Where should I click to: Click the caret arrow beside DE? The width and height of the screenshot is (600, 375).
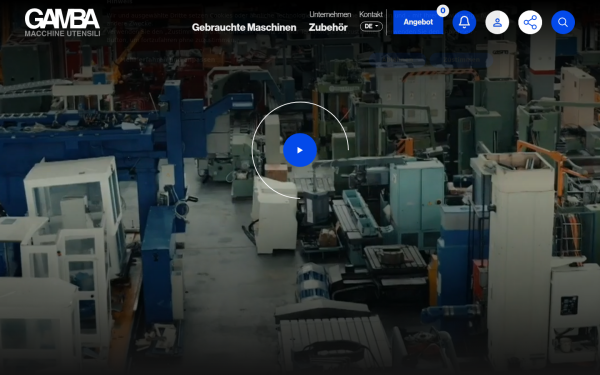pos(377,26)
